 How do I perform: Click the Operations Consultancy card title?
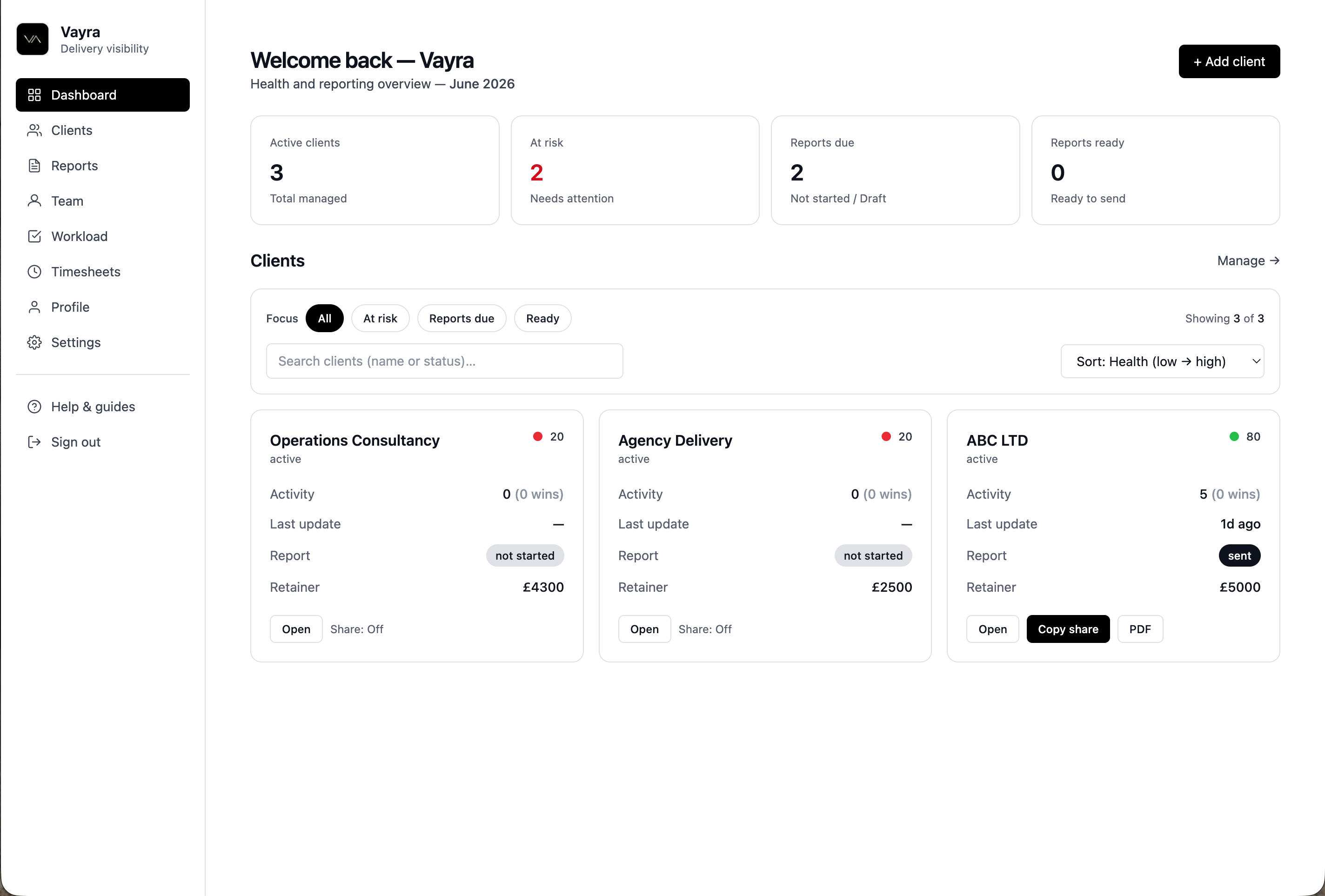point(355,441)
